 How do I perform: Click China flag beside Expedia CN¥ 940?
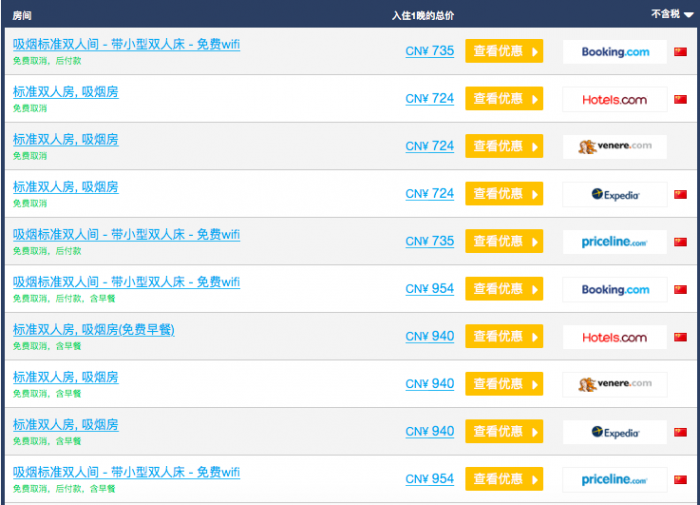coord(680,432)
